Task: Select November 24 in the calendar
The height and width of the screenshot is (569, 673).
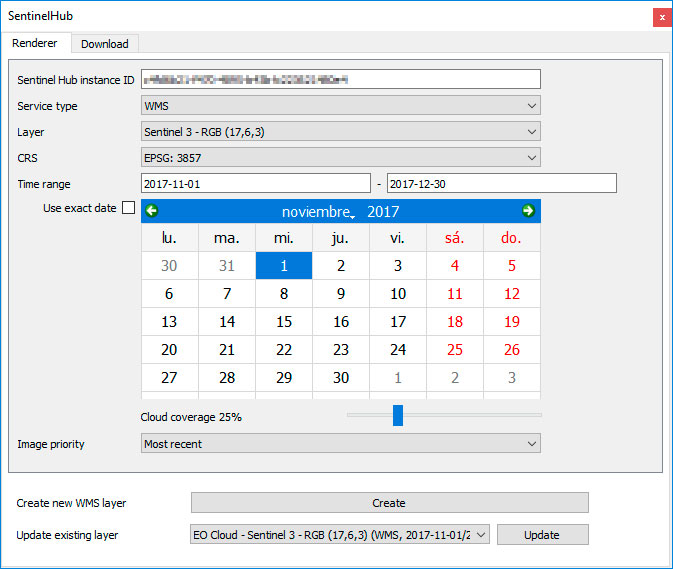Action: click(x=398, y=349)
